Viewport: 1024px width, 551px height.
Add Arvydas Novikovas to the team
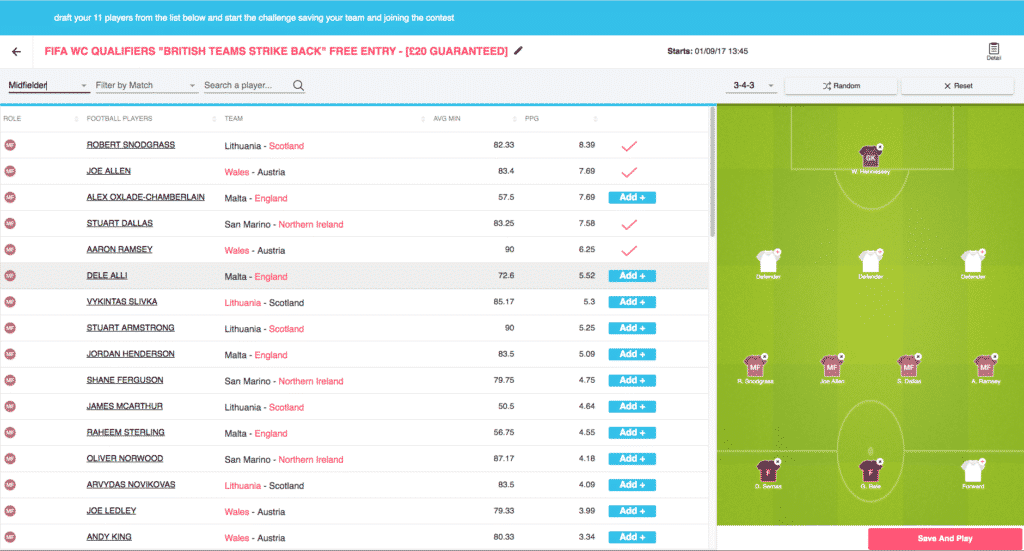click(632, 485)
